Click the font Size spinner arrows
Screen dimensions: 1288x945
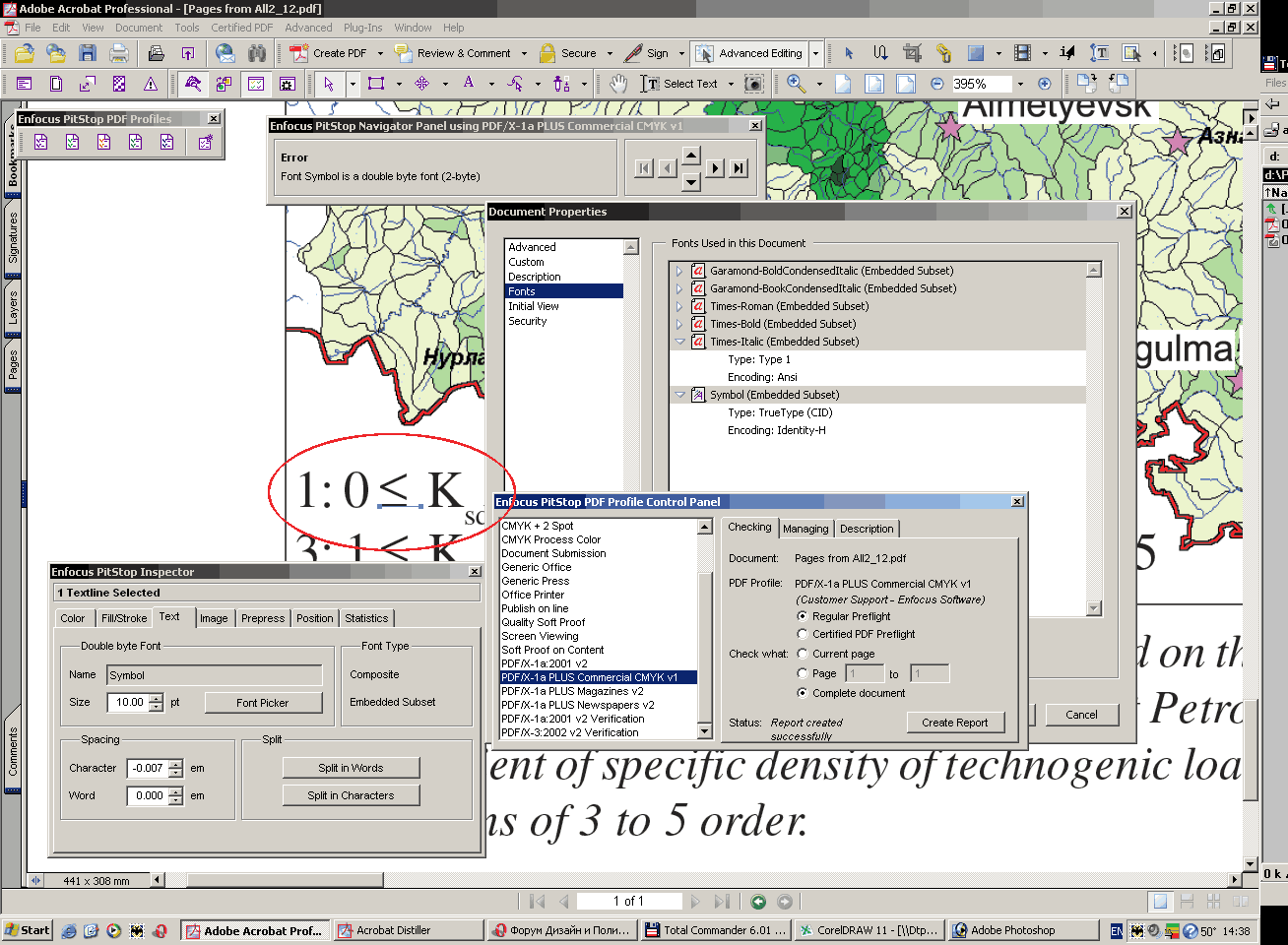coord(156,703)
